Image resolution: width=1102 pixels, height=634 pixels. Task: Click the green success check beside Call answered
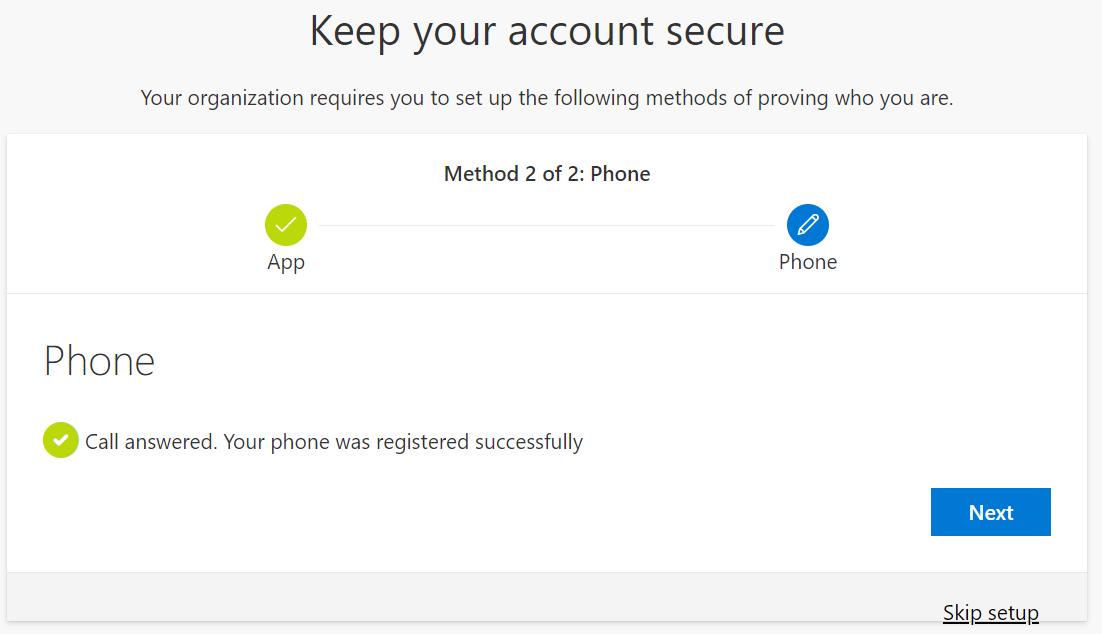click(x=61, y=440)
